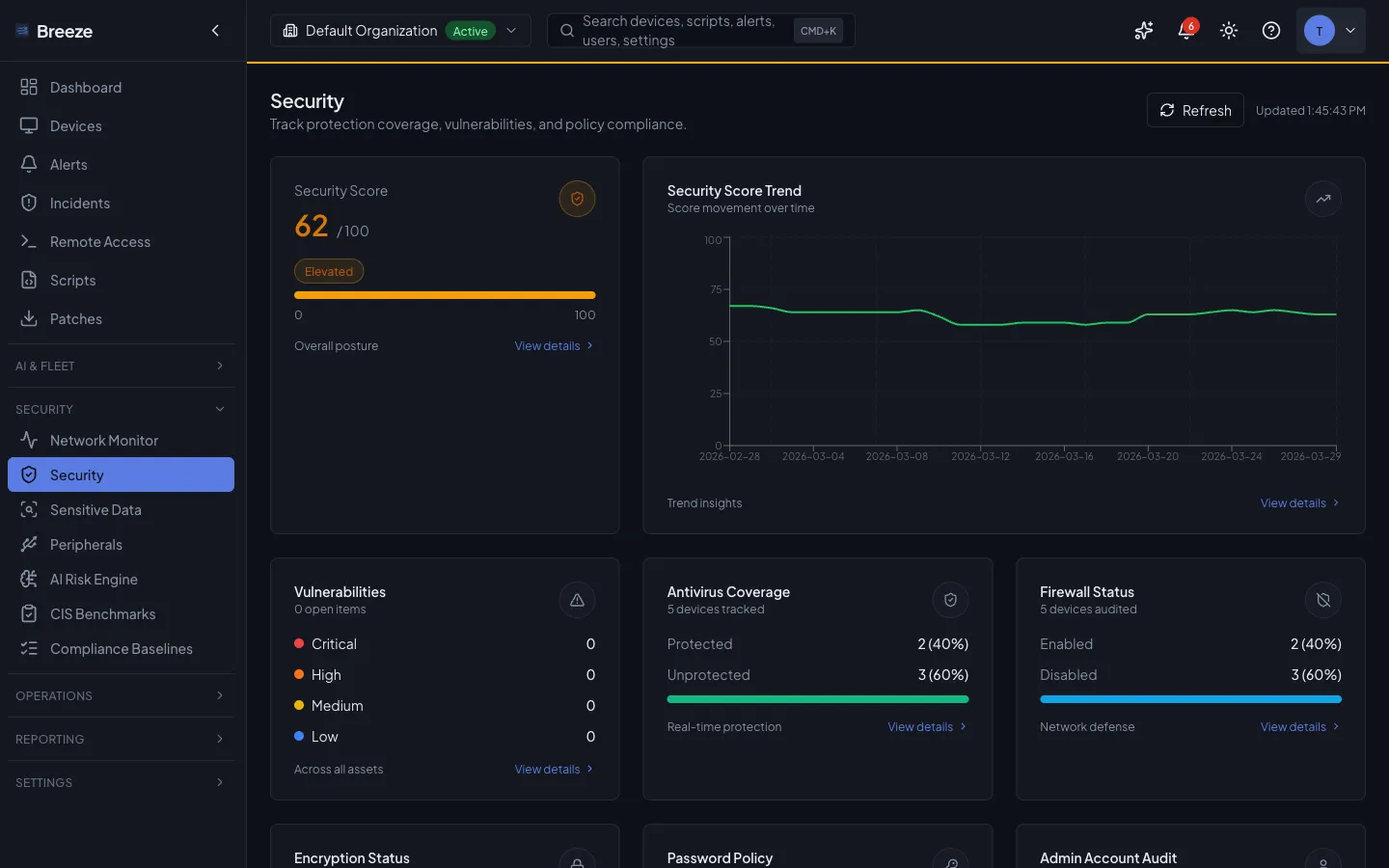Open the organization switcher dropdown
Viewport: 1389px width, 868px height.
[511, 30]
